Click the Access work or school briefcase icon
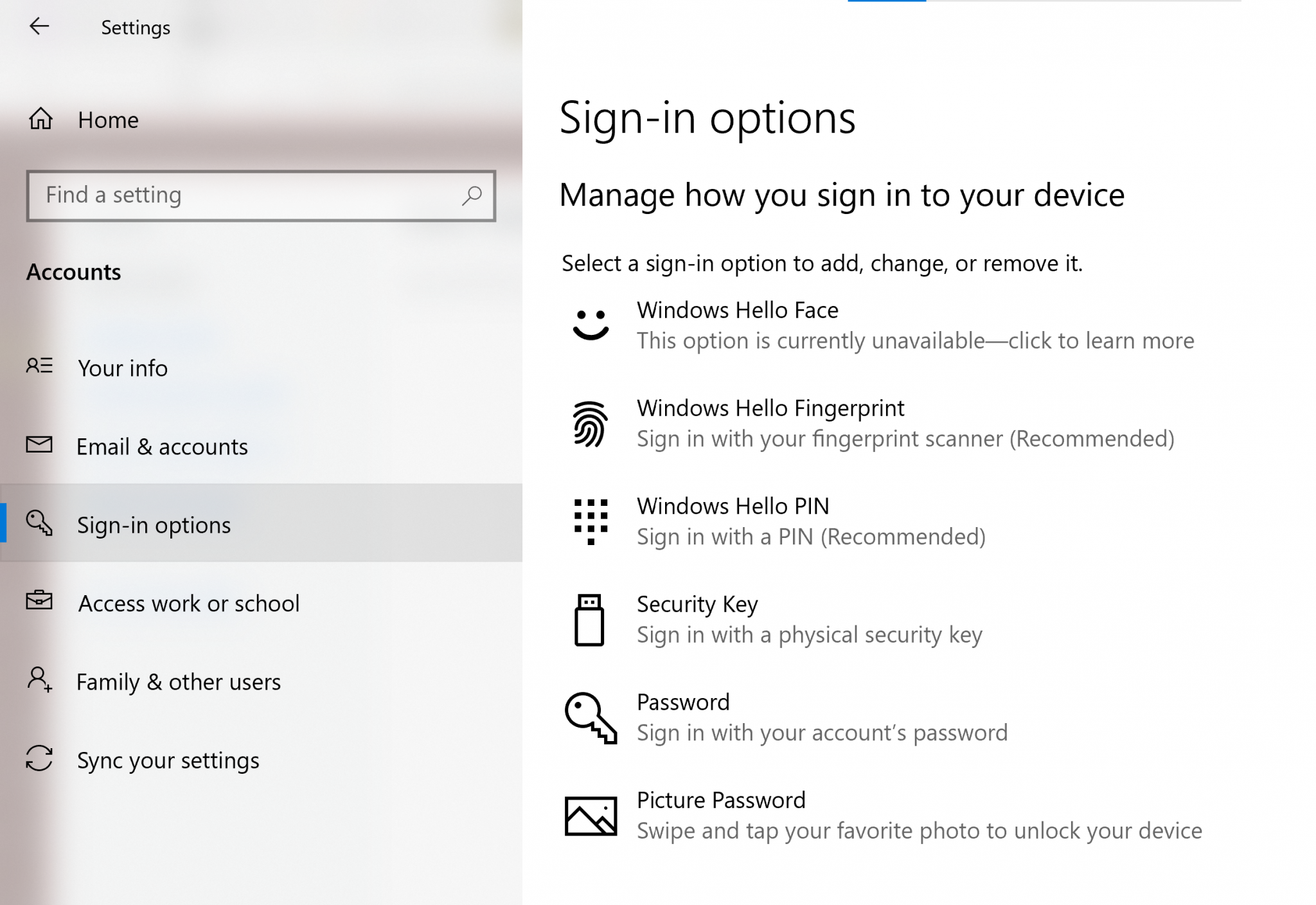The width and height of the screenshot is (1316, 905). (39, 600)
